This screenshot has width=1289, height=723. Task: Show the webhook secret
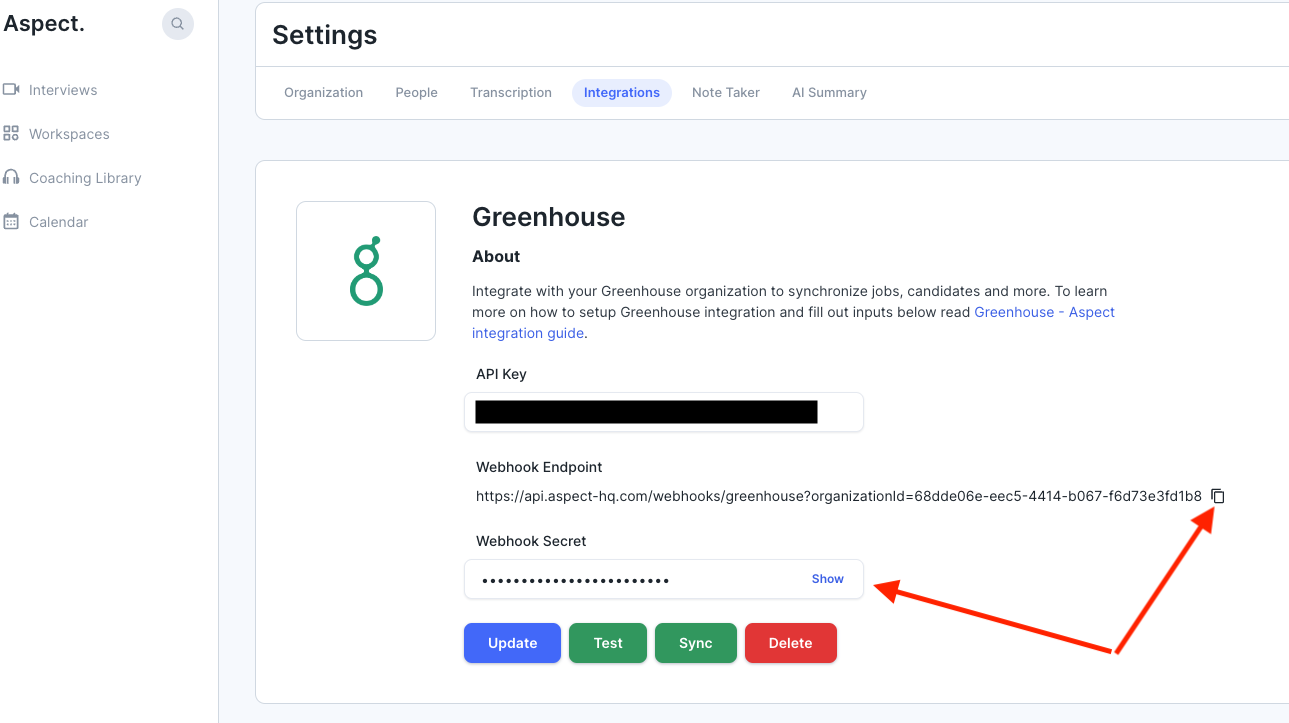point(828,579)
